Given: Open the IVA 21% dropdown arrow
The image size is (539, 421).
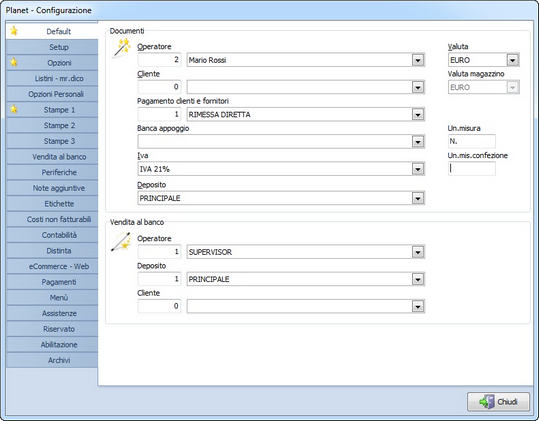Looking at the screenshot, I should coord(418,169).
